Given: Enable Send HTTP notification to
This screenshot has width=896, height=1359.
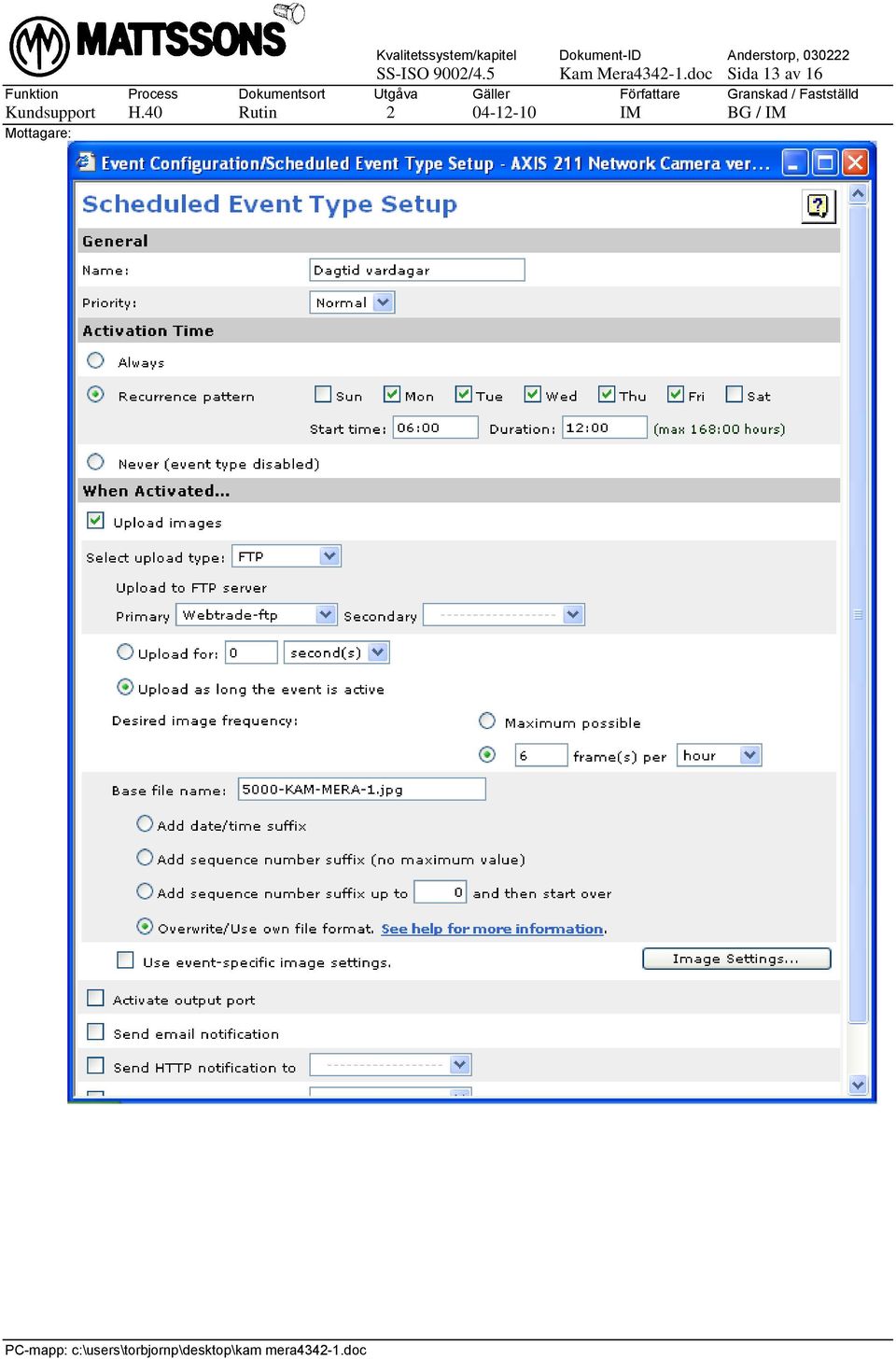Looking at the screenshot, I should point(95,1065).
